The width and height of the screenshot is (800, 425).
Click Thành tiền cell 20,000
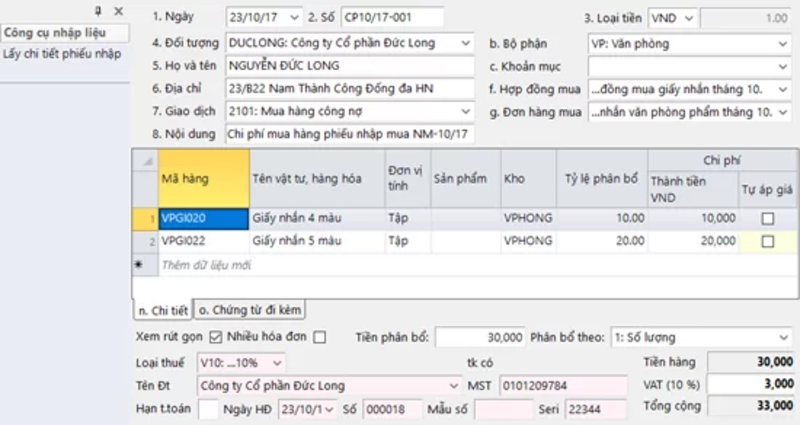[x=693, y=241]
